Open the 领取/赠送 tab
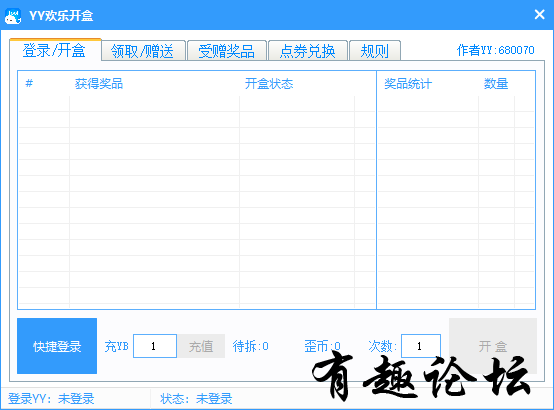The image size is (554, 410). point(143,51)
